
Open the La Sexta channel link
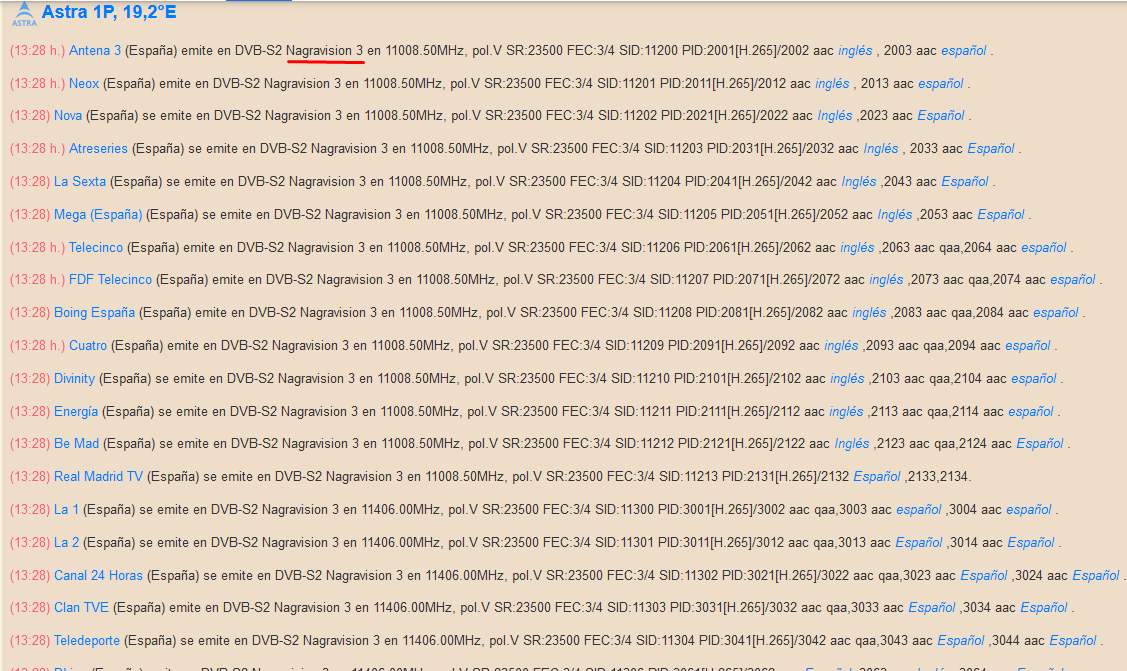click(x=80, y=182)
